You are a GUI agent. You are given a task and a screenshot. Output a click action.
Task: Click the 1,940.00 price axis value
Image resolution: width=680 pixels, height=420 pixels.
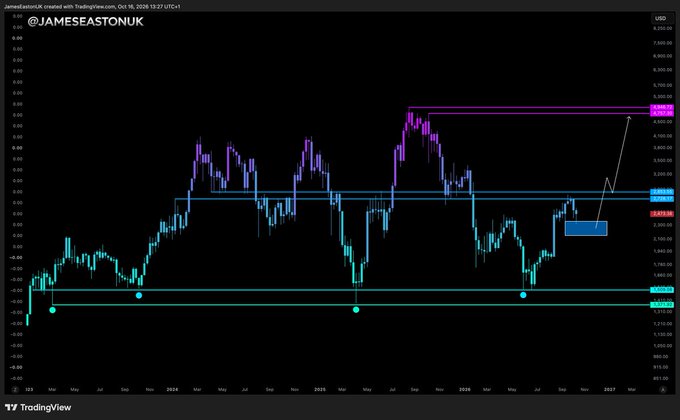(x=662, y=251)
